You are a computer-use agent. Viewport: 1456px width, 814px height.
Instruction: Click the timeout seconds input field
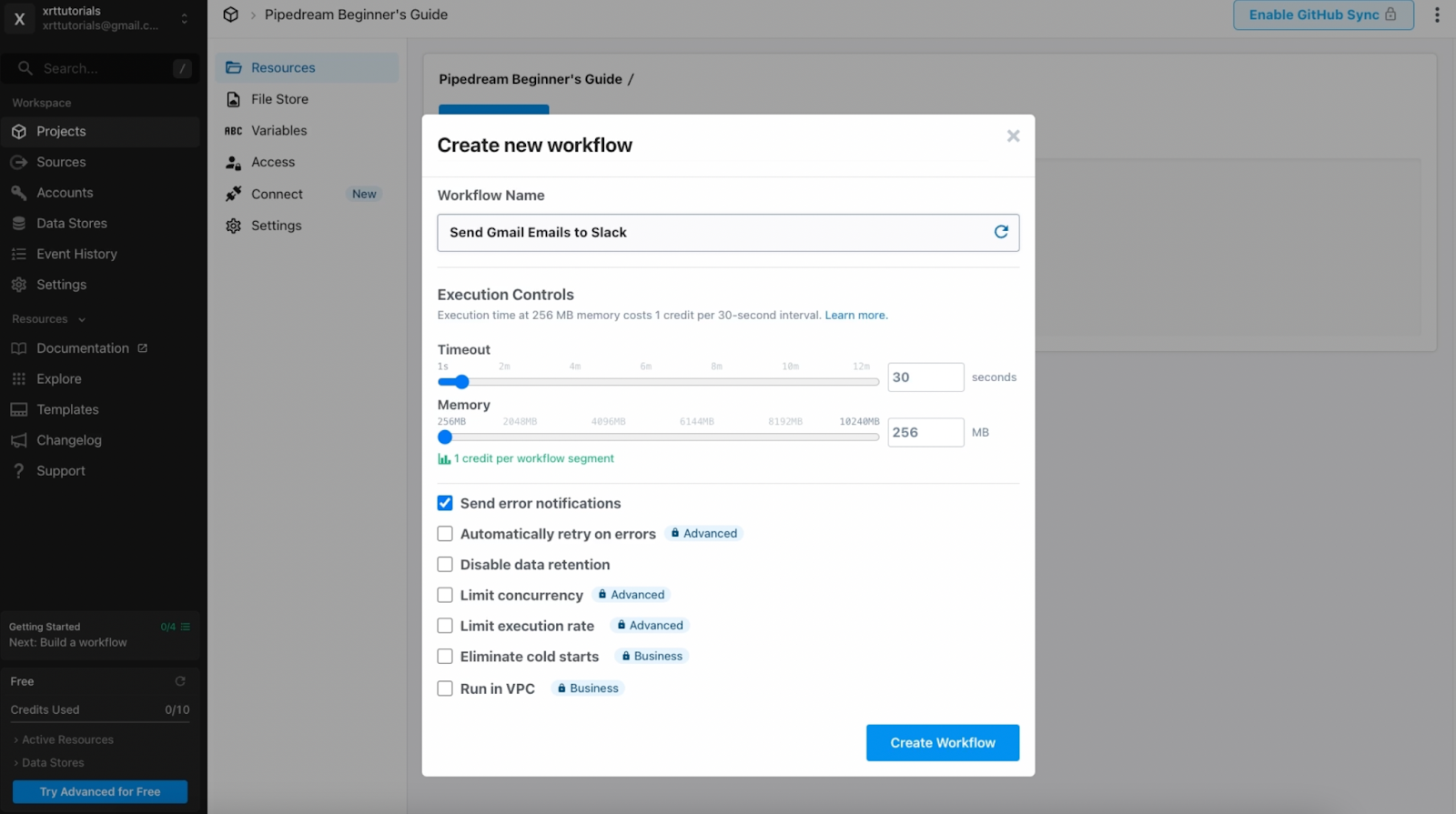tap(925, 377)
